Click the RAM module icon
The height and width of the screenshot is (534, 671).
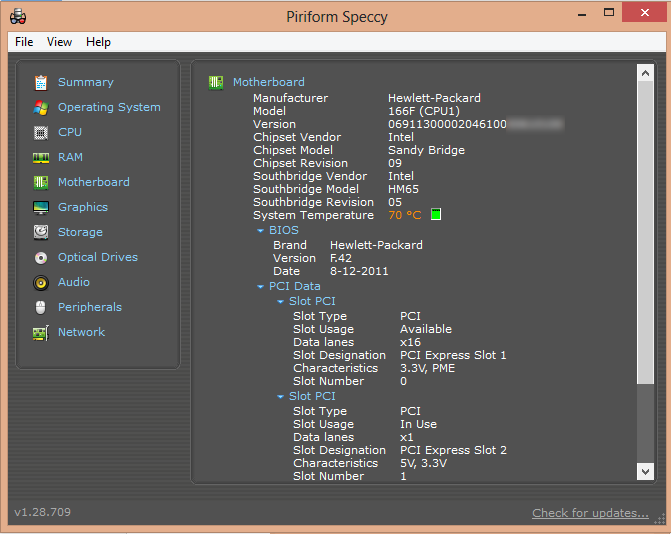(x=41, y=158)
